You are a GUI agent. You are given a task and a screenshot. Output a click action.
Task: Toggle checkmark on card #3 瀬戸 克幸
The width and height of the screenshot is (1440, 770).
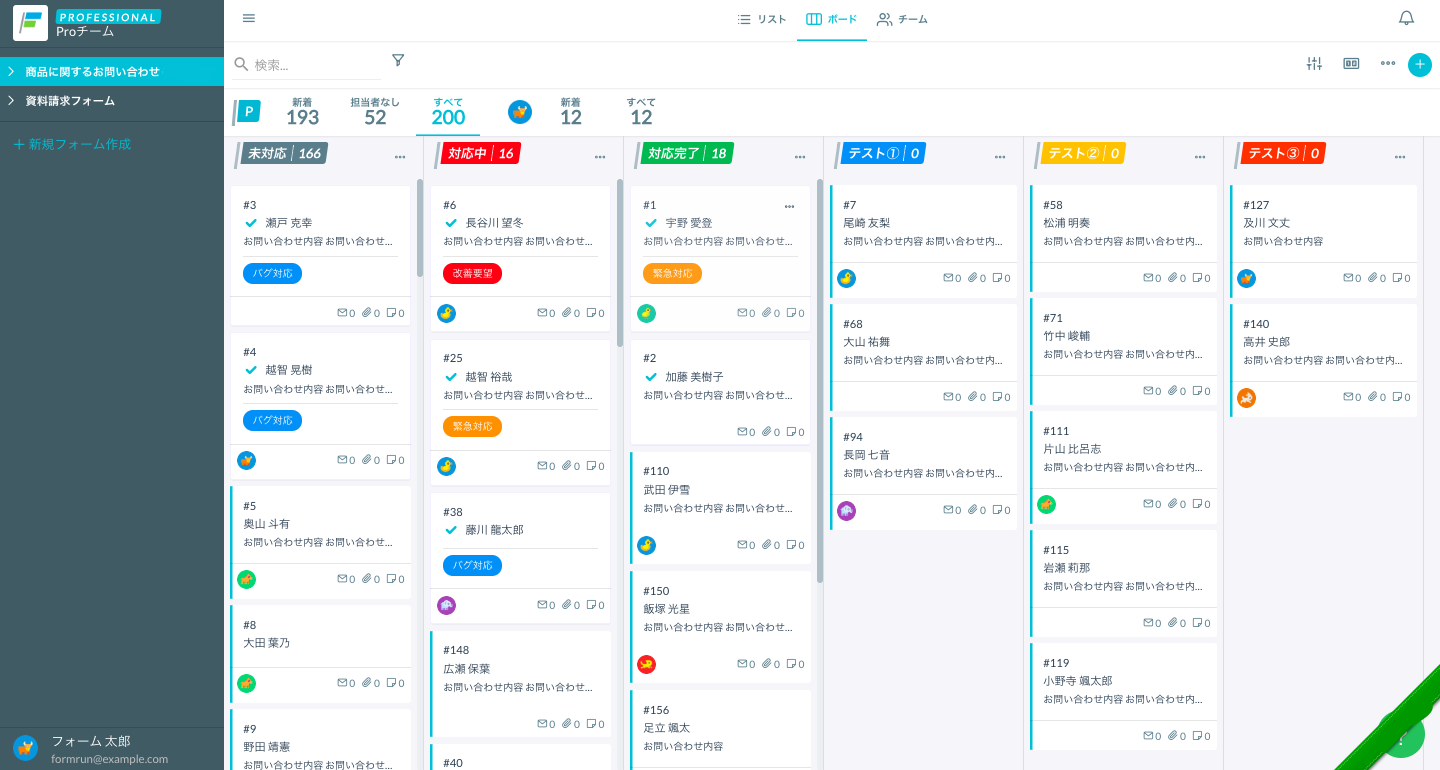click(x=251, y=223)
